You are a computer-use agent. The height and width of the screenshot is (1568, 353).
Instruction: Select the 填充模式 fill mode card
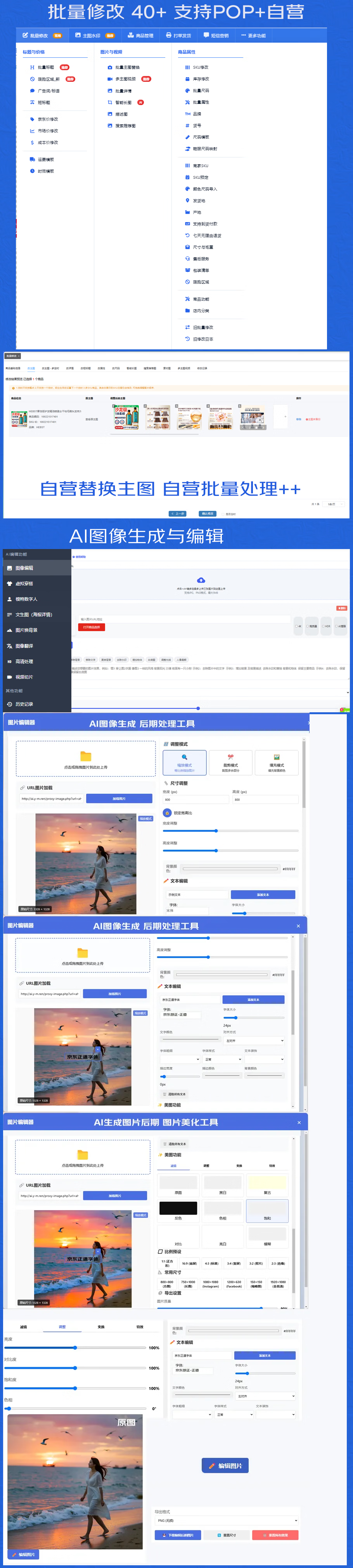click(x=277, y=763)
